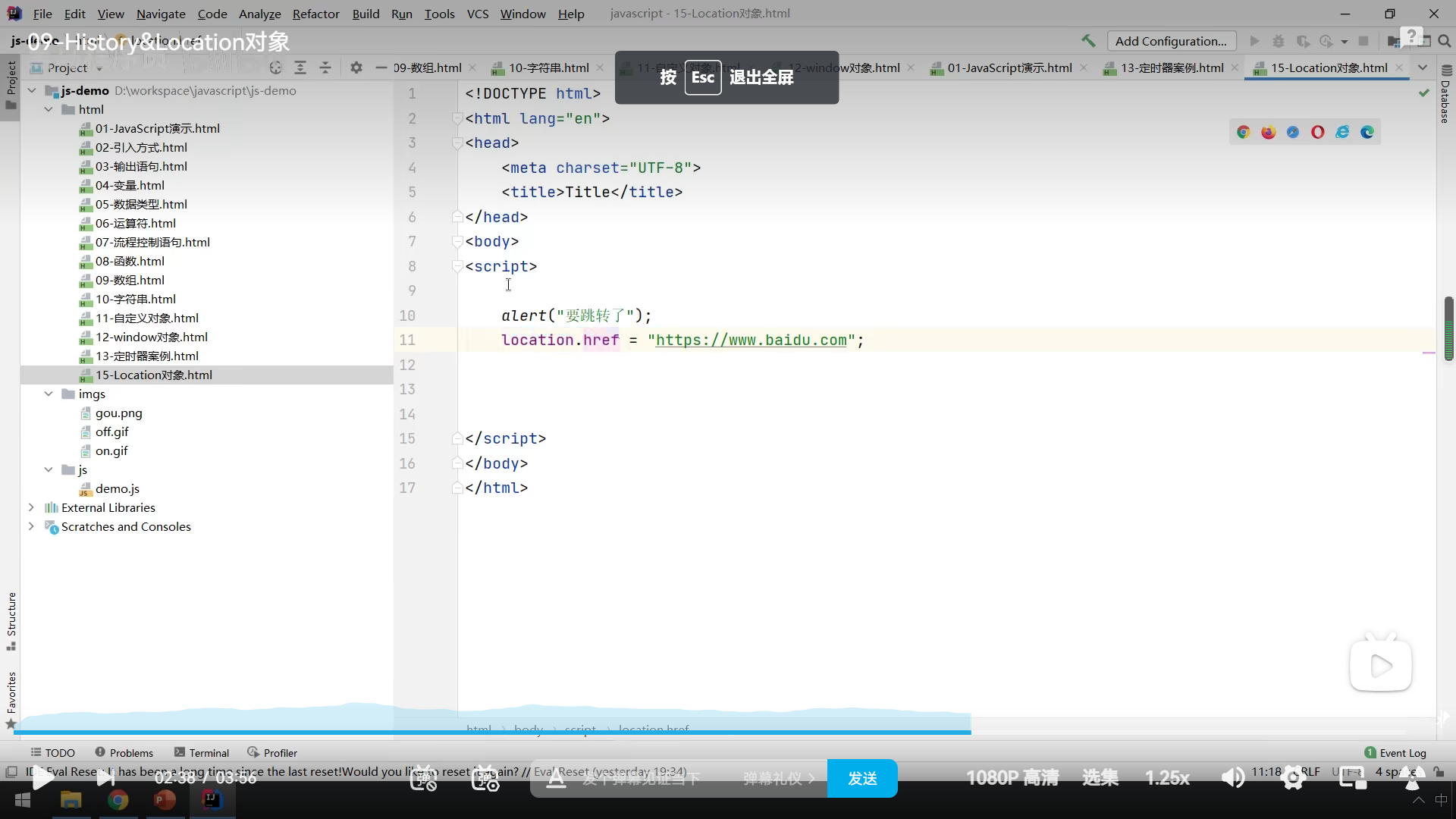This screenshot has height=819, width=1456.
Task: Open Project panel settings gear
Action: tap(356, 67)
